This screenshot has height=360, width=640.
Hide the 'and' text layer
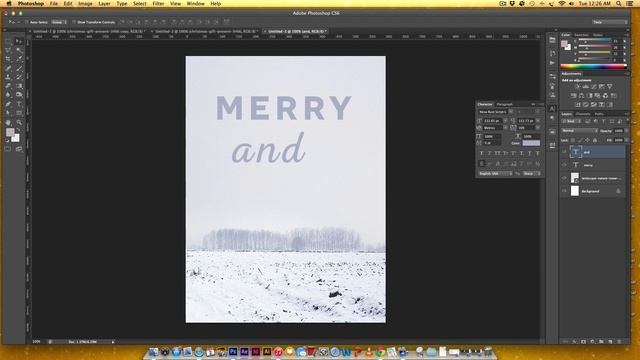[564, 152]
